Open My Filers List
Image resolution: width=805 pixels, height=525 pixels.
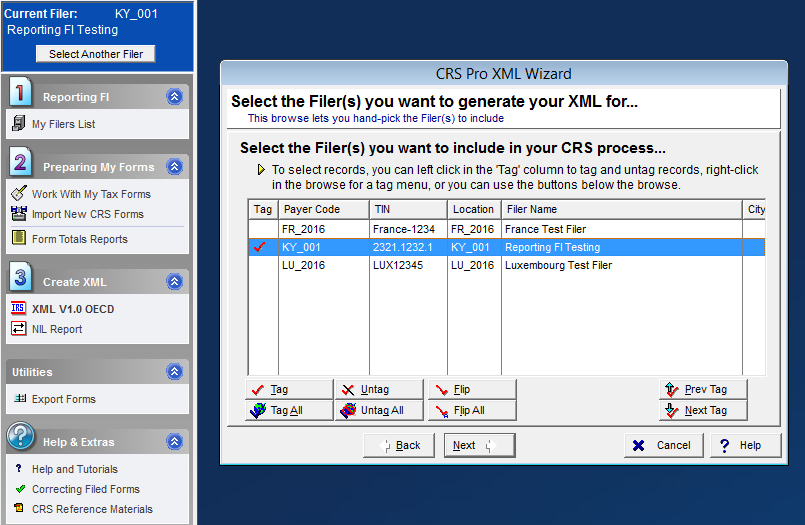pyautogui.click(x=63, y=124)
